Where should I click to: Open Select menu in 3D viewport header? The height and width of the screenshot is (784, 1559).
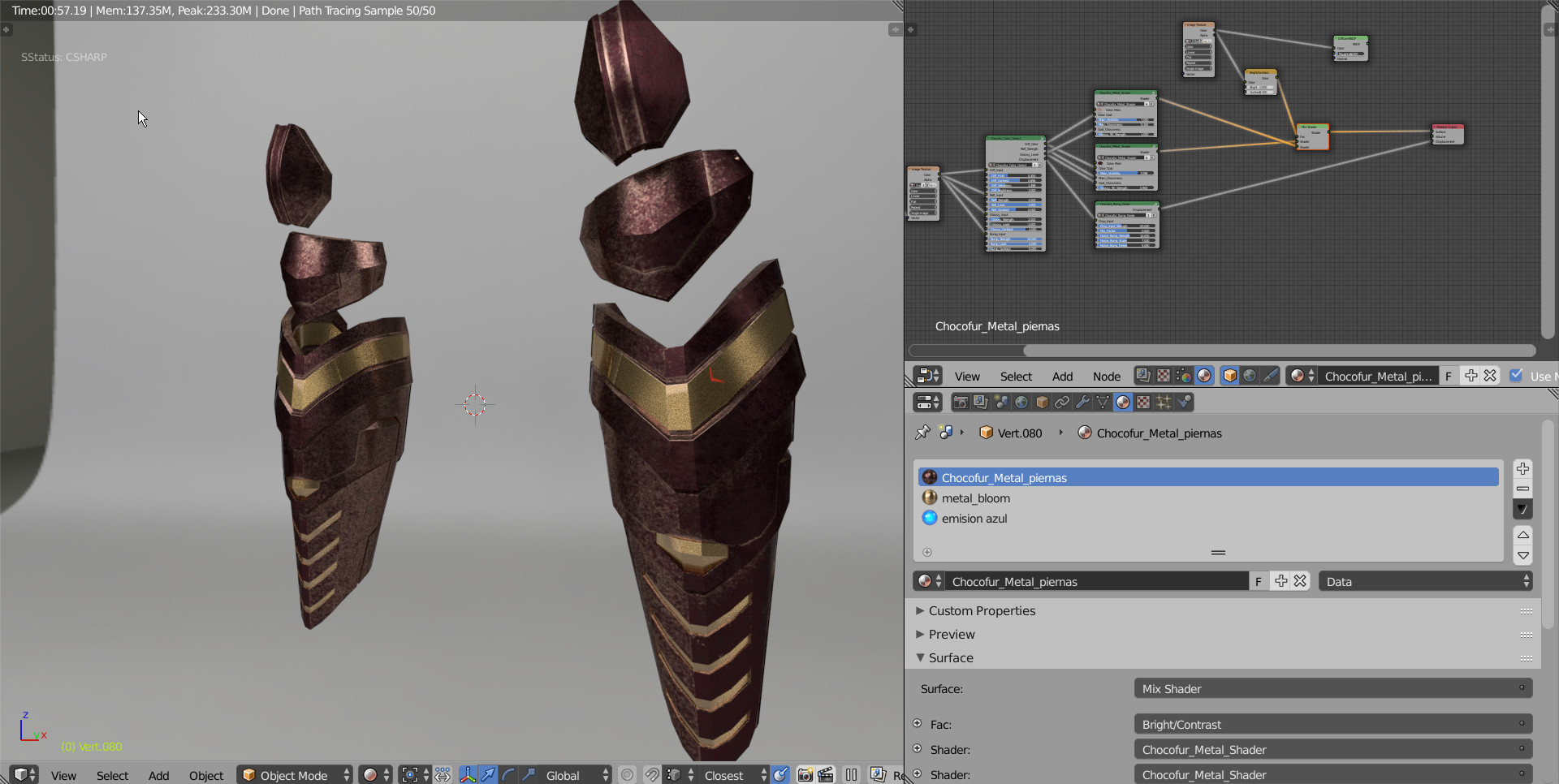click(x=112, y=775)
